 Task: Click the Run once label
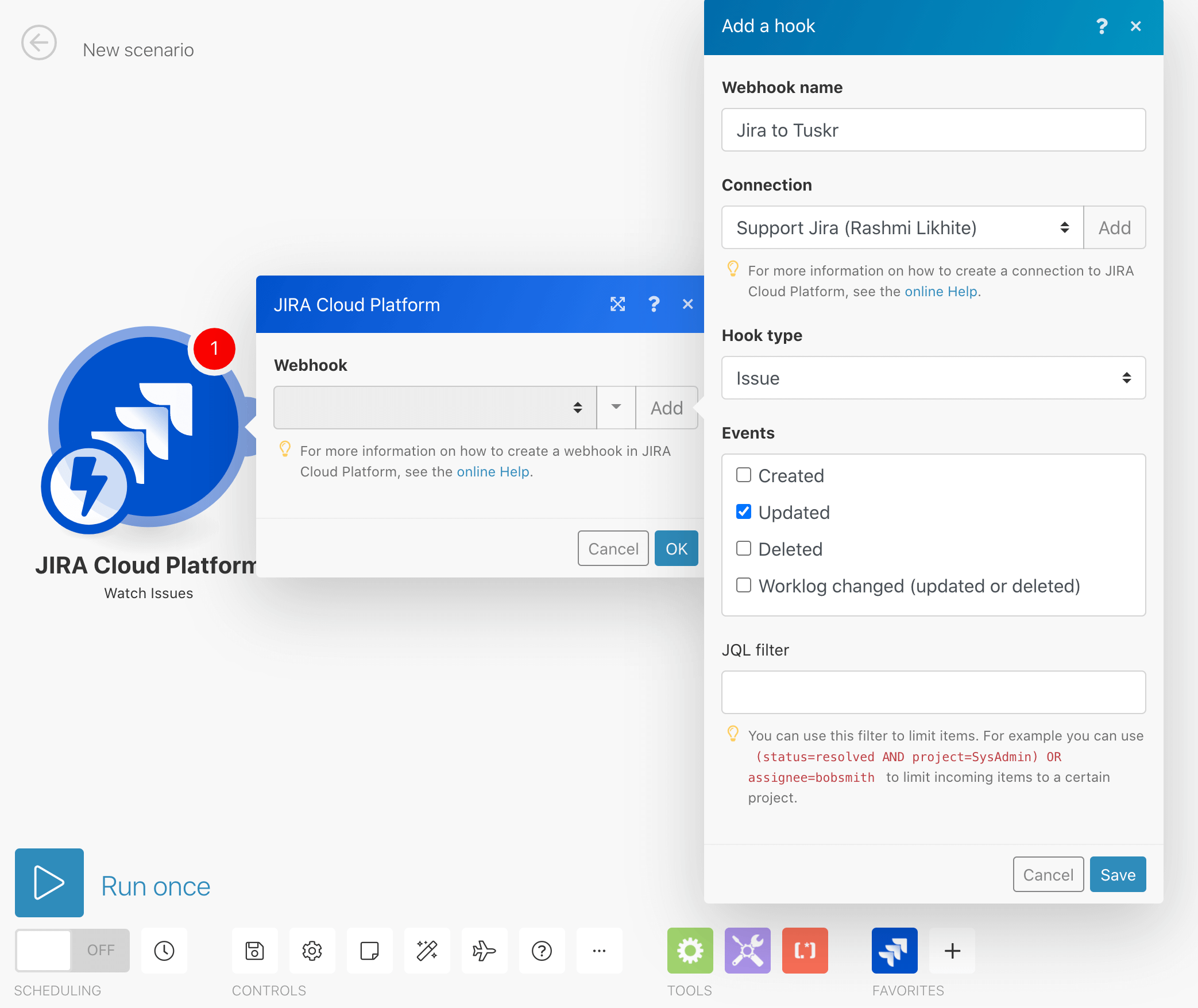(156, 886)
